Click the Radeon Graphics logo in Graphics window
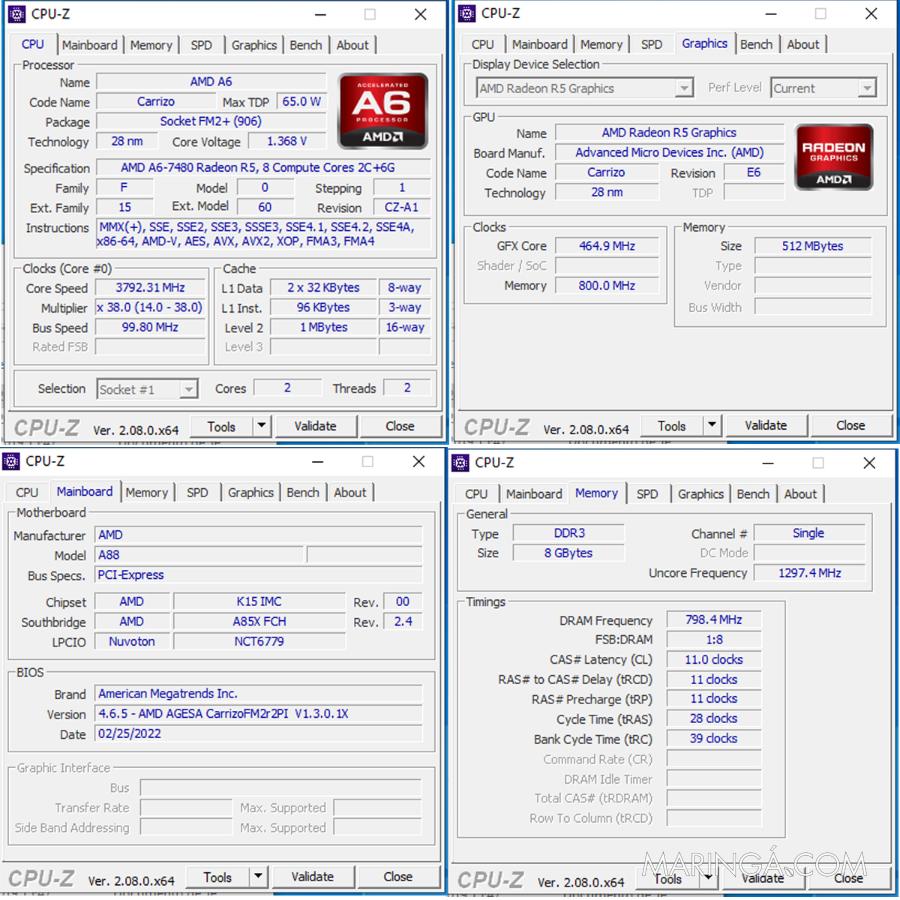 click(833, 157)
